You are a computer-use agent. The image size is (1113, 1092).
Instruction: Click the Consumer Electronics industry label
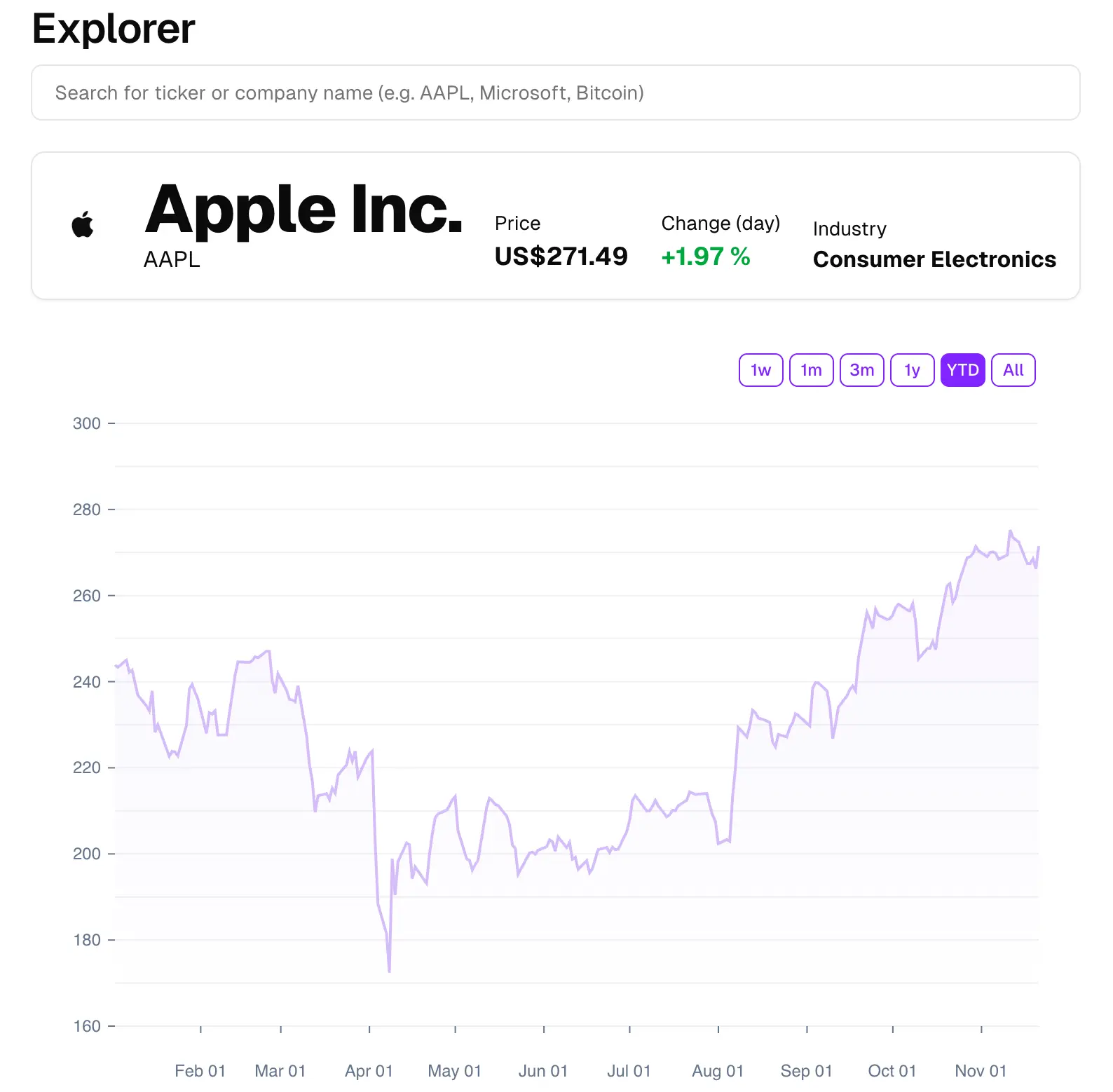point(934,259)
